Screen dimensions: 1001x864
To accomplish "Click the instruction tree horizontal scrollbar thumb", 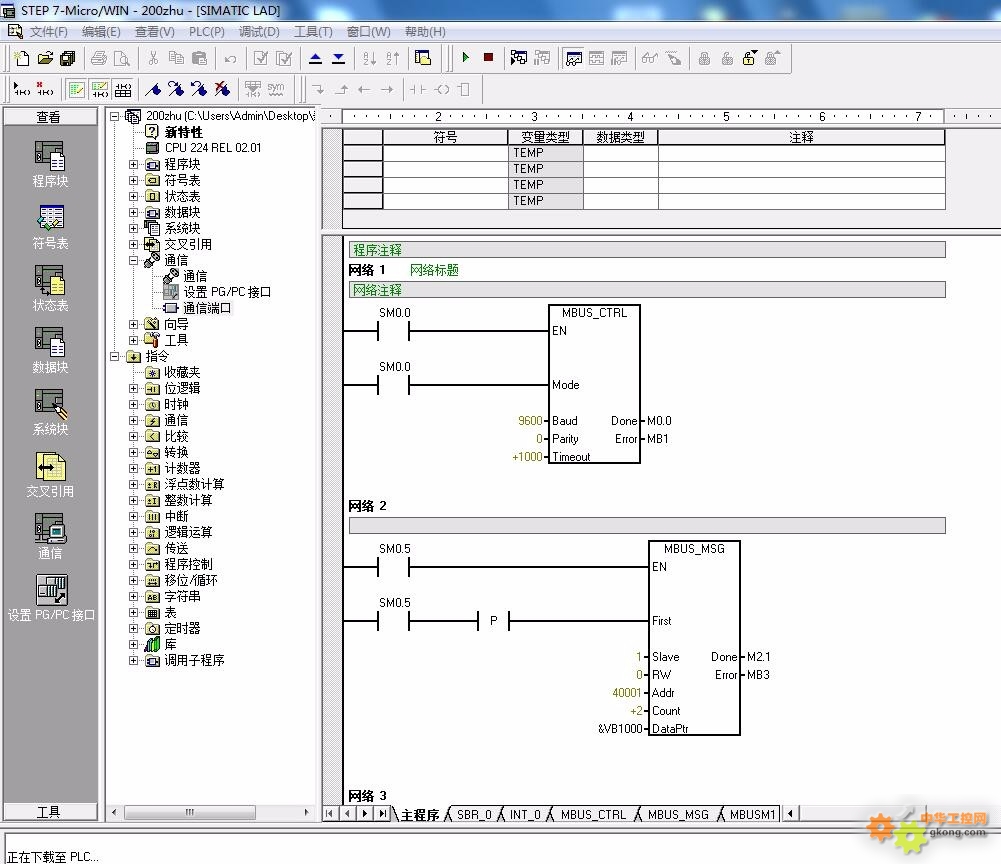I will point(190,812).
